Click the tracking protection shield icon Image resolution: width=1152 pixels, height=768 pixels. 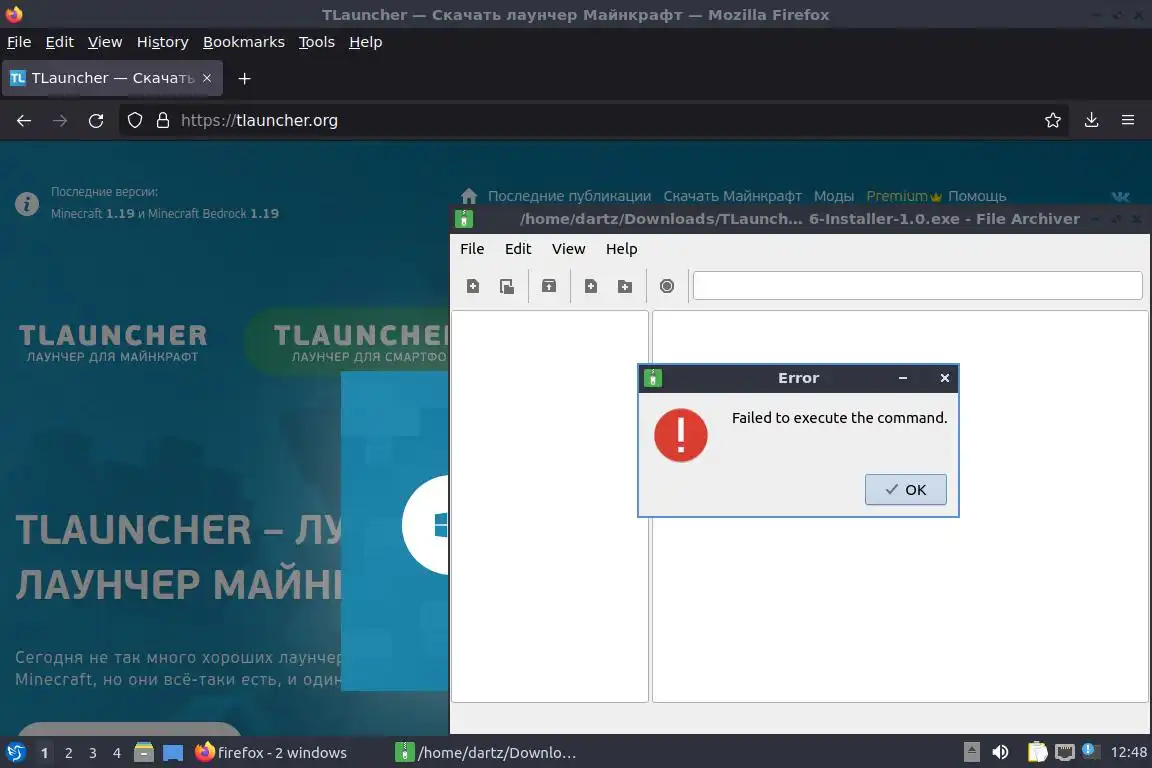[x=135, y=121]
